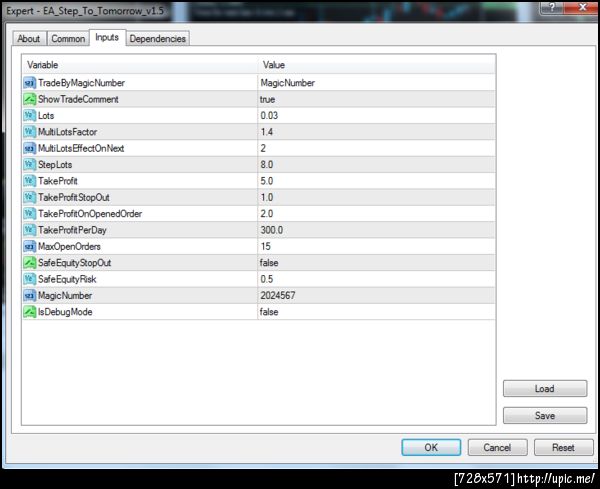Click the TakeProfitPerDay row icon
600x489 pixels.
point(29,230)
